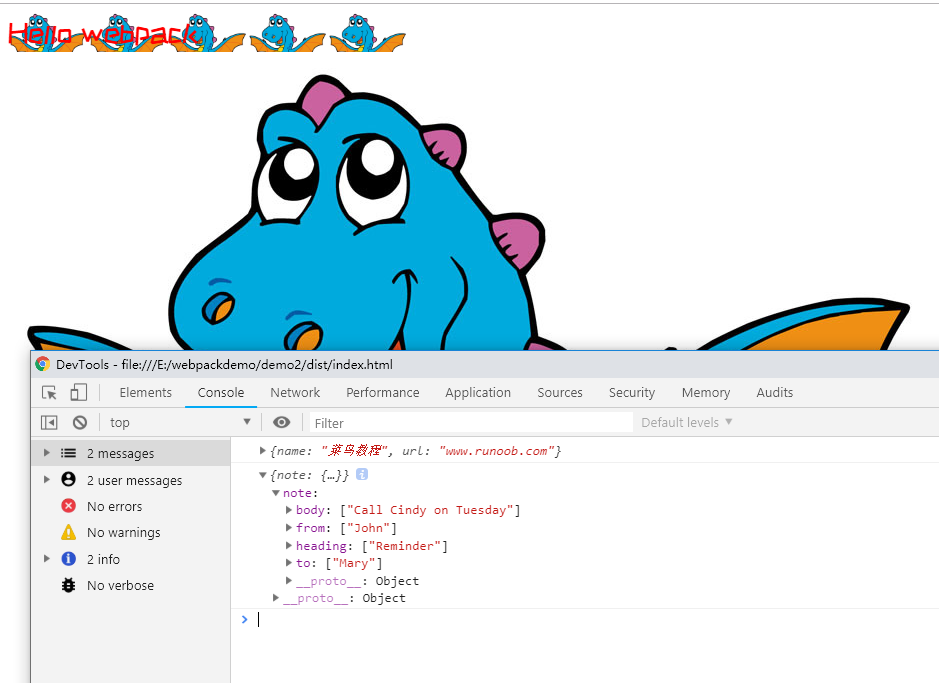Image resolution: width=939 pixels, height=683 pixels.
Task: Click the show console sidebar icon
Action: pos(49,423)
